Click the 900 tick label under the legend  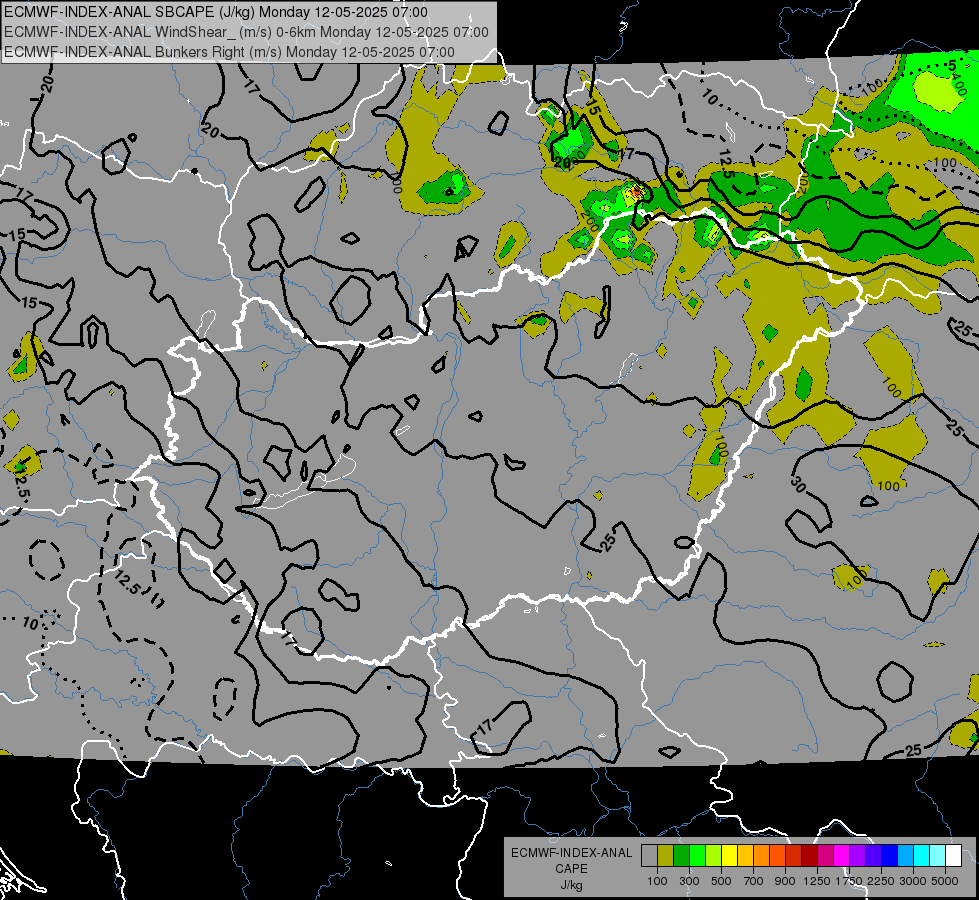785,881
